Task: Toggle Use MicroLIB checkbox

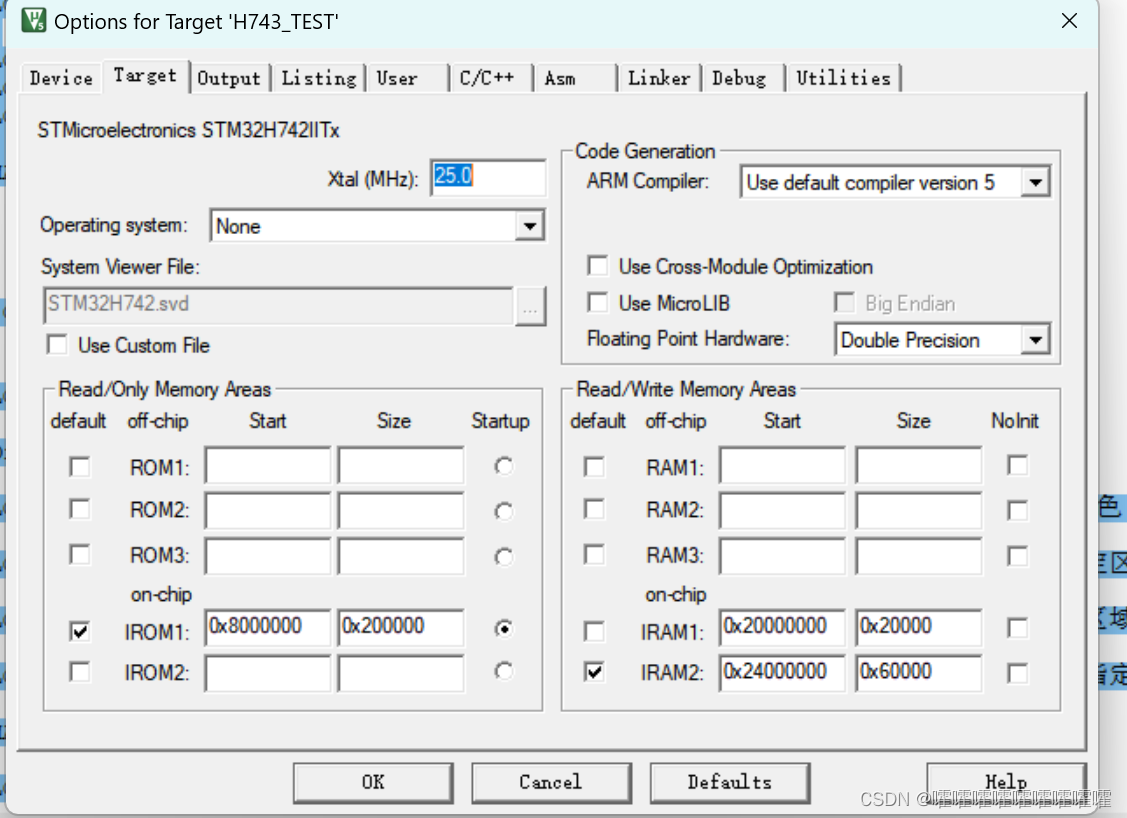Action: tap(597, 302)
